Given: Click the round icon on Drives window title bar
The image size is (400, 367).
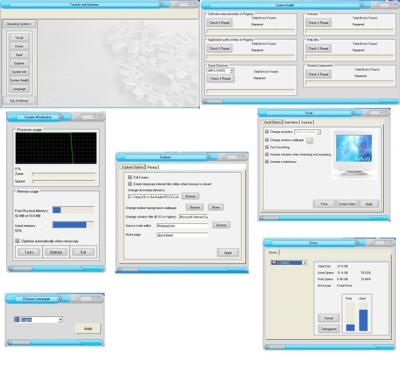Looking at the screenshot, I should coord(356,243).
